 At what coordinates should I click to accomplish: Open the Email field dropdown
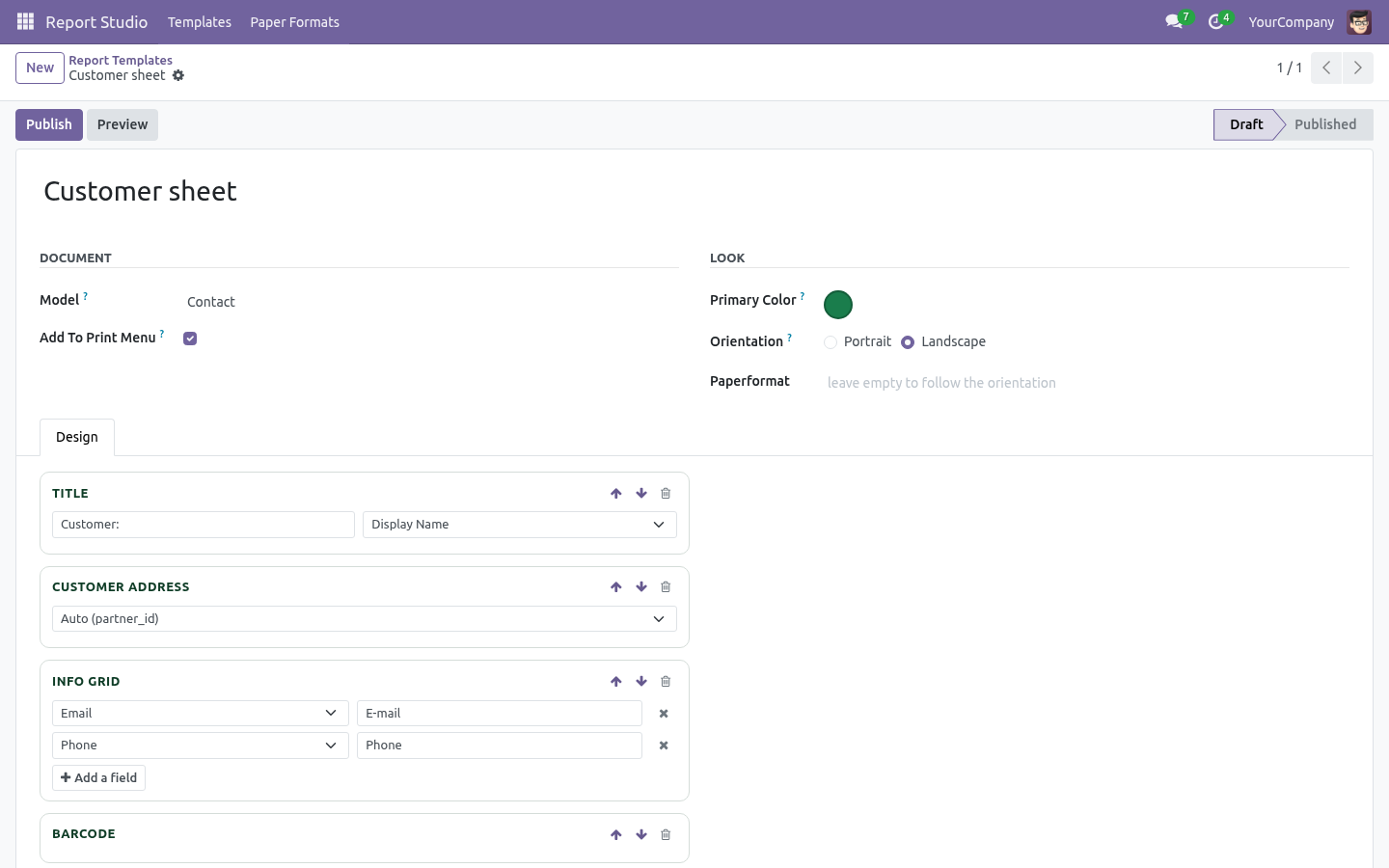pyautogui.click(x=201, y=714)
